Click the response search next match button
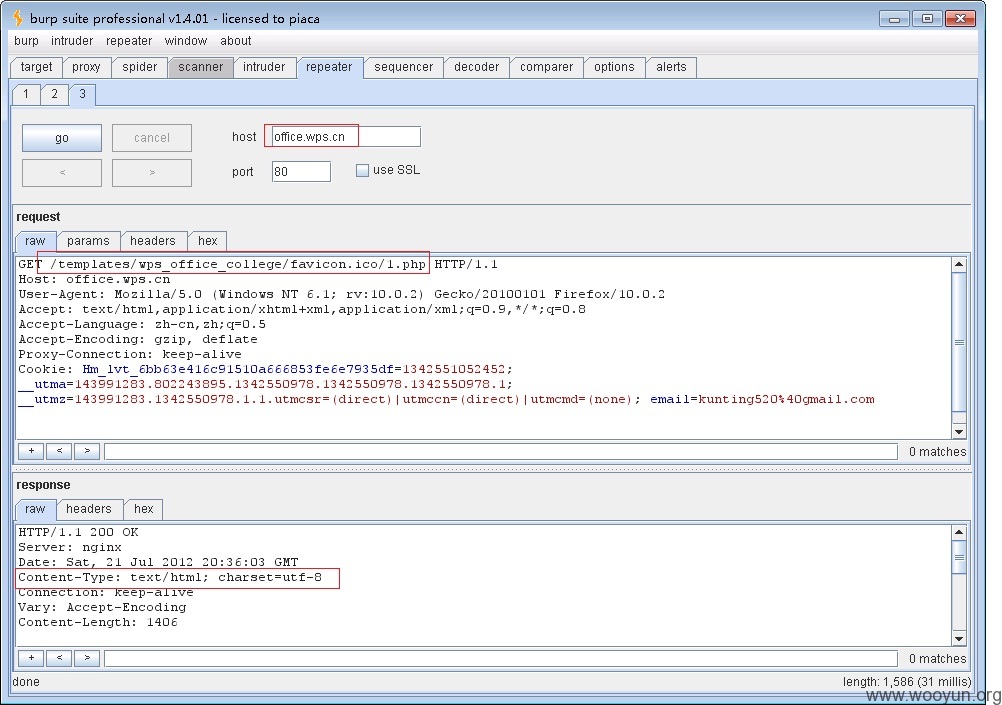Viewport: 1002px width, 705px height. click(x=87, y=658)
